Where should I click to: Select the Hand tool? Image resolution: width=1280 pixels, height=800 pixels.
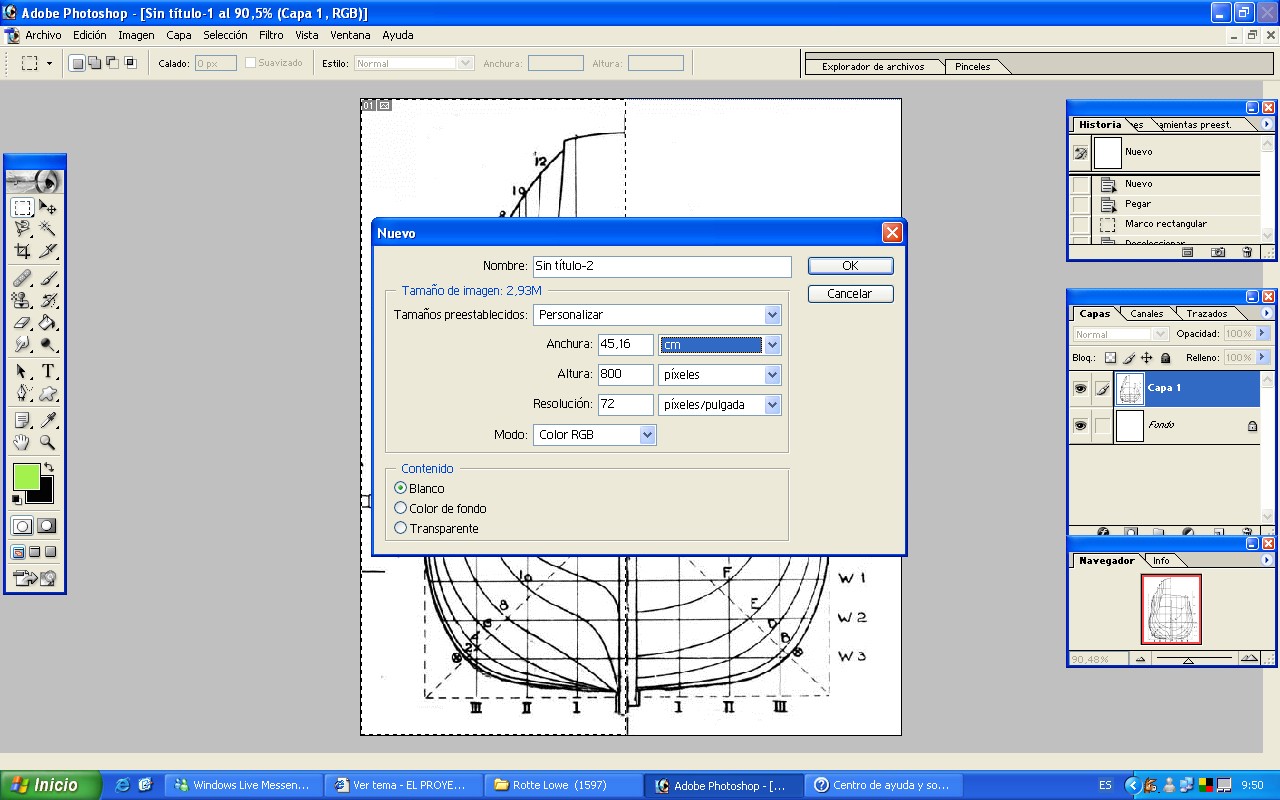tap(22, 442)
